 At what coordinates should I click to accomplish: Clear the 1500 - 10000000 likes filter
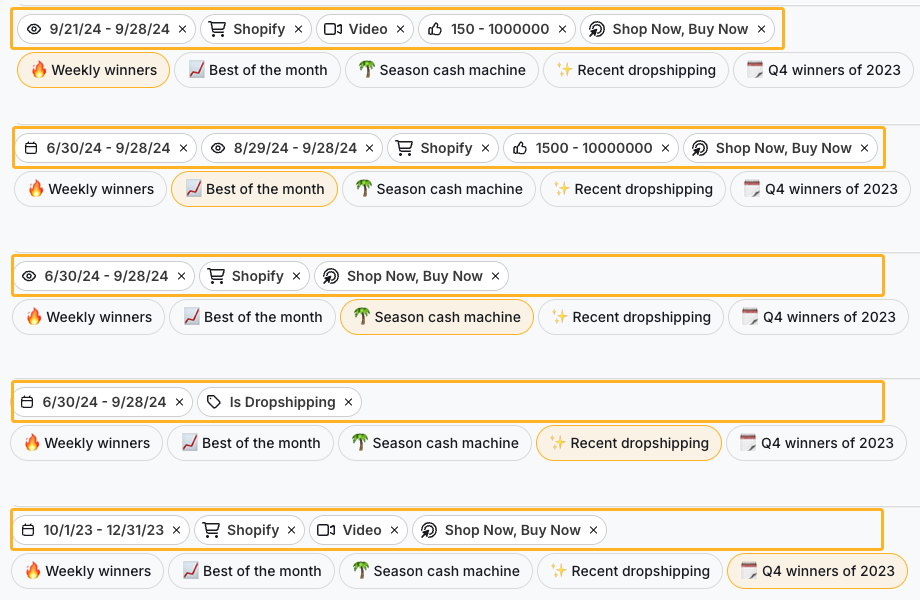664,148
